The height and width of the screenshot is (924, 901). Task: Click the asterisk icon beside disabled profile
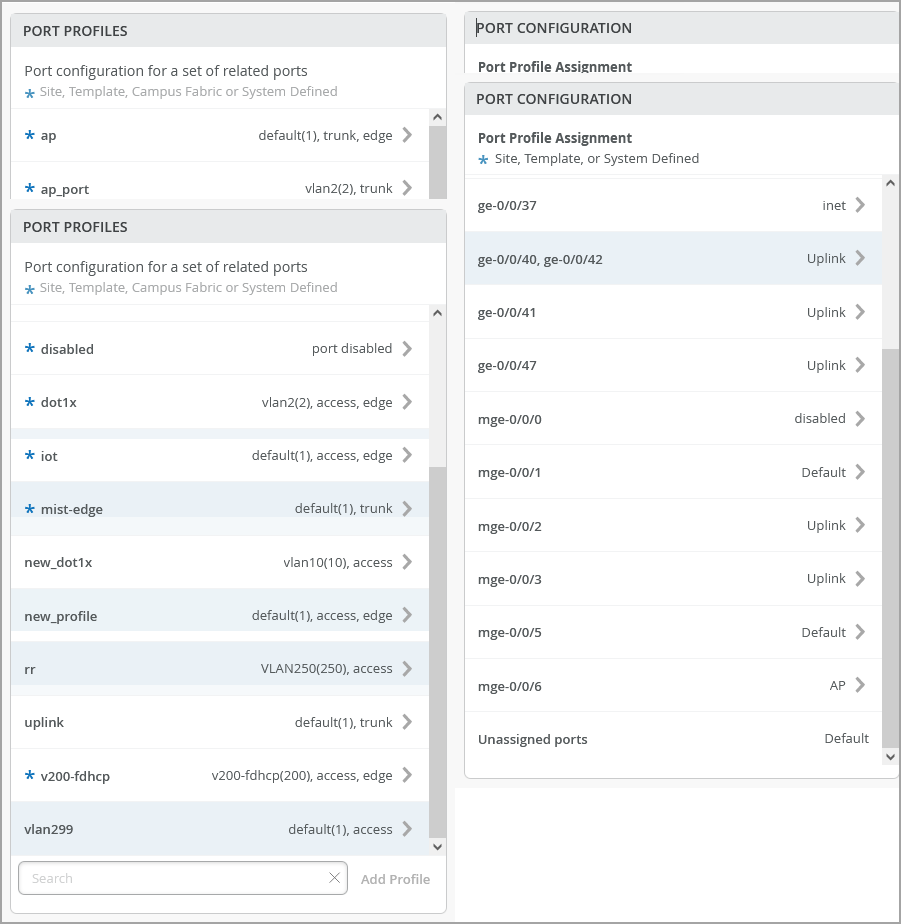pos(30,349)
